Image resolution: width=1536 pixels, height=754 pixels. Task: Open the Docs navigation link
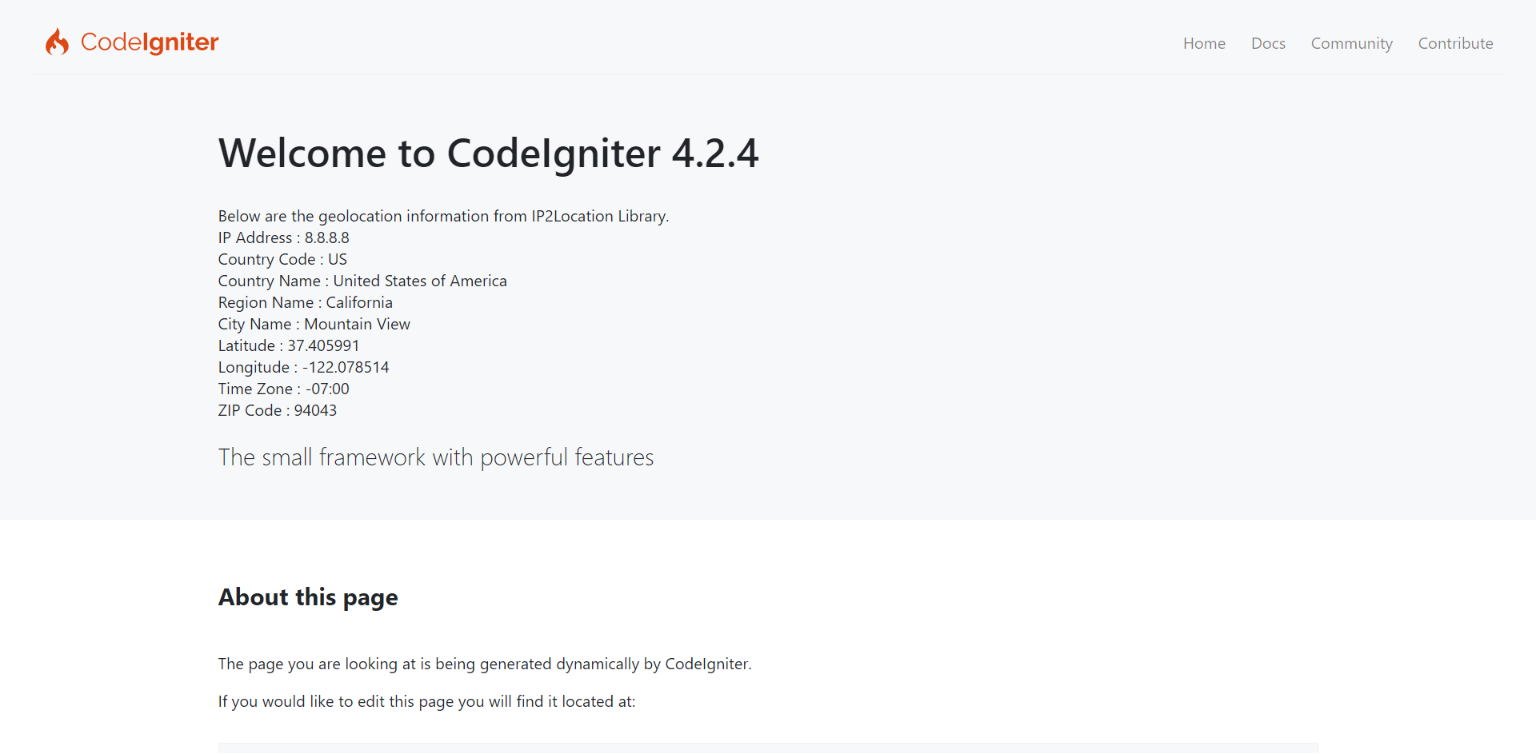click(x=1268, y=43)
